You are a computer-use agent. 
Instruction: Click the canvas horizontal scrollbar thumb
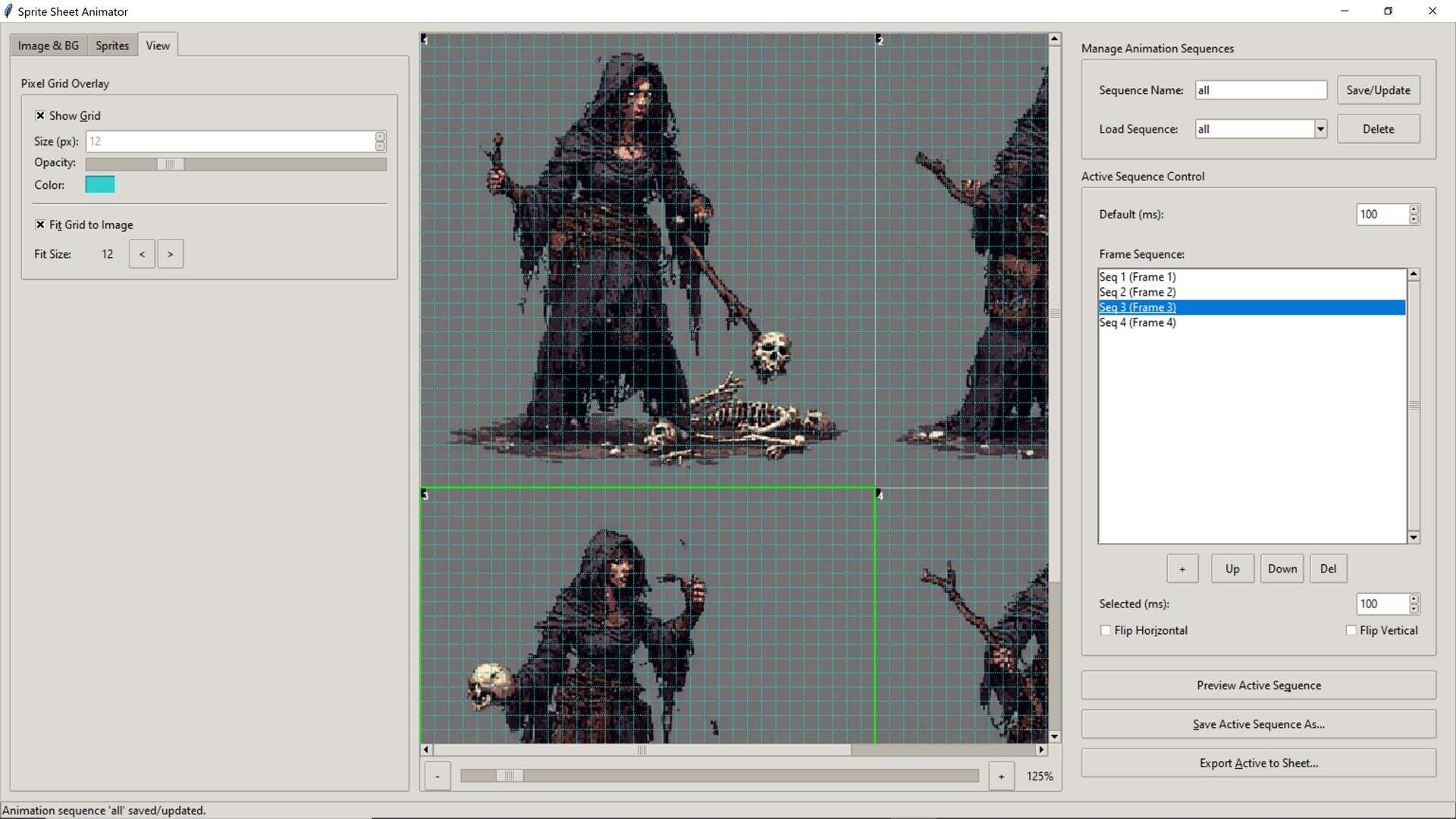(642, 750)
